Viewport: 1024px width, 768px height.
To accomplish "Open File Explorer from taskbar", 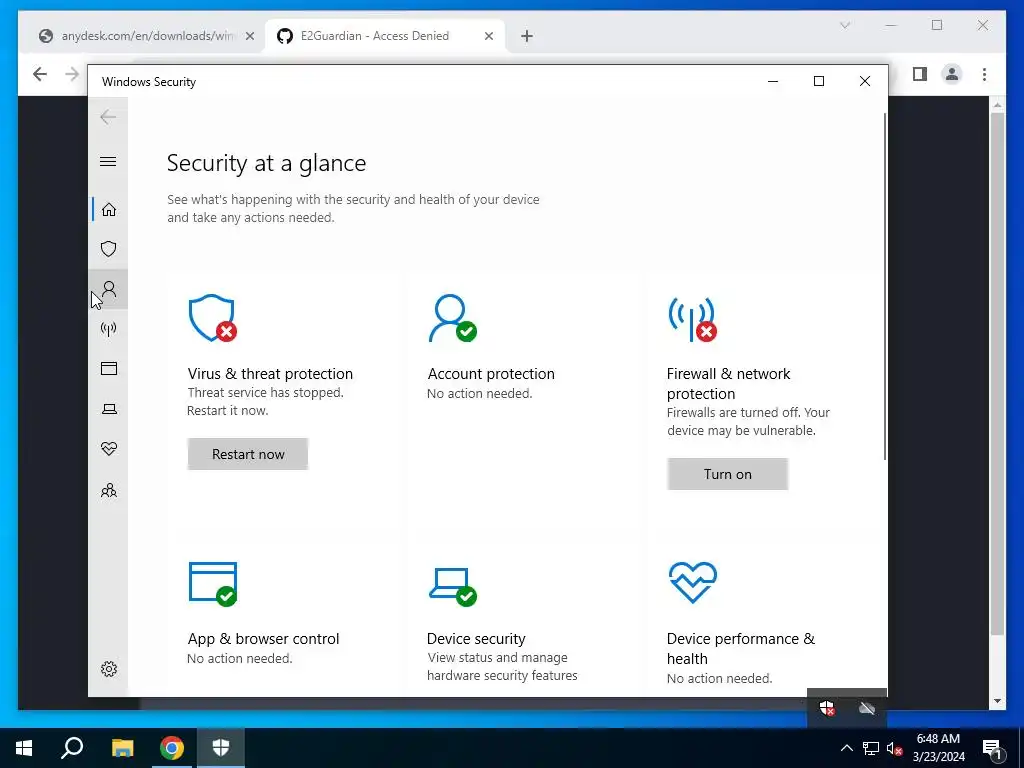I will (122, 748).
